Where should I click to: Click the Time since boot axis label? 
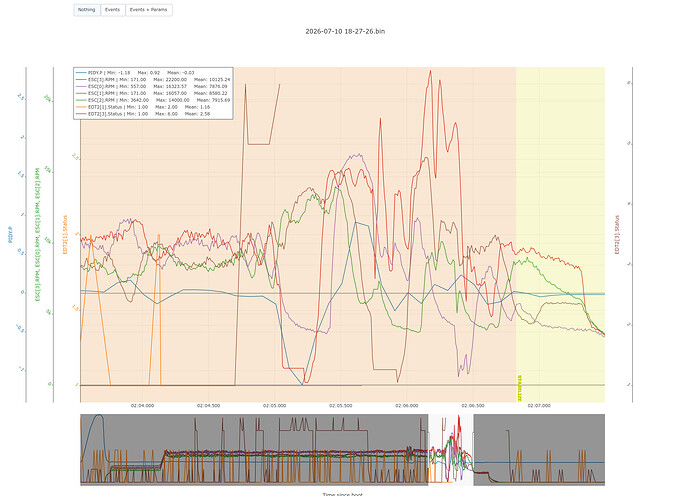pyautogui.click(x=342, y=494)
